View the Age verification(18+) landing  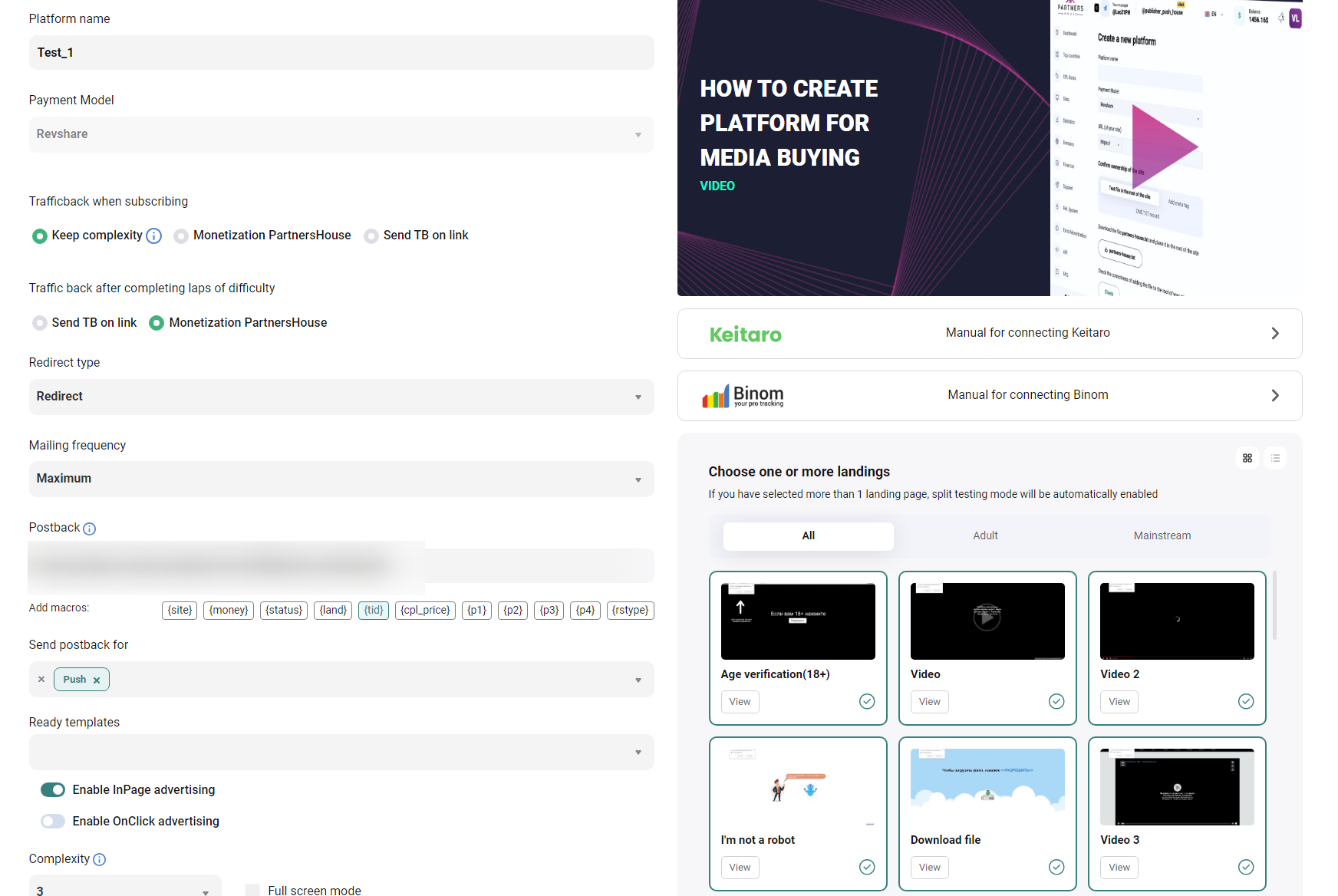(x=740, y=702)
